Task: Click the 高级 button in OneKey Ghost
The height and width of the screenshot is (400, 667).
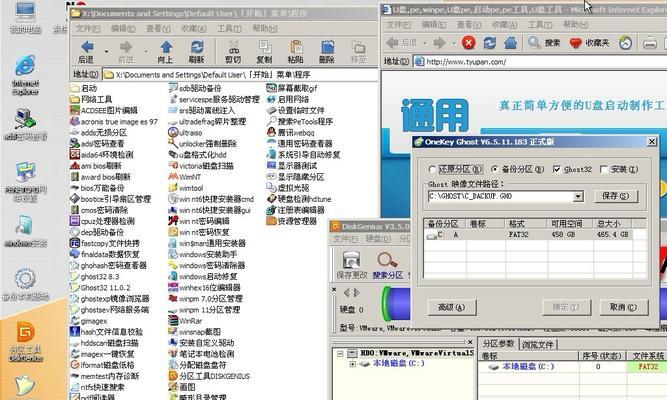Action: point(451,307)
